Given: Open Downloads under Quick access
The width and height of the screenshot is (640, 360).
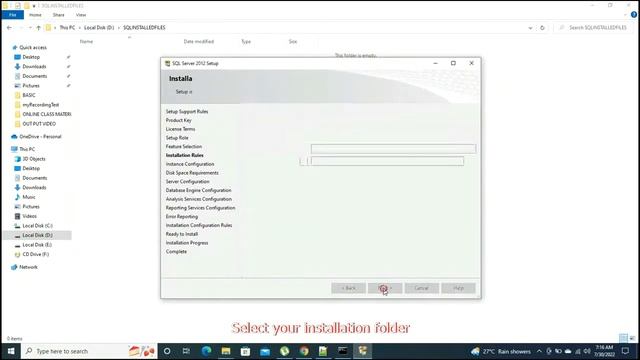Looking at the screenshot, I should tap(34, 67).
